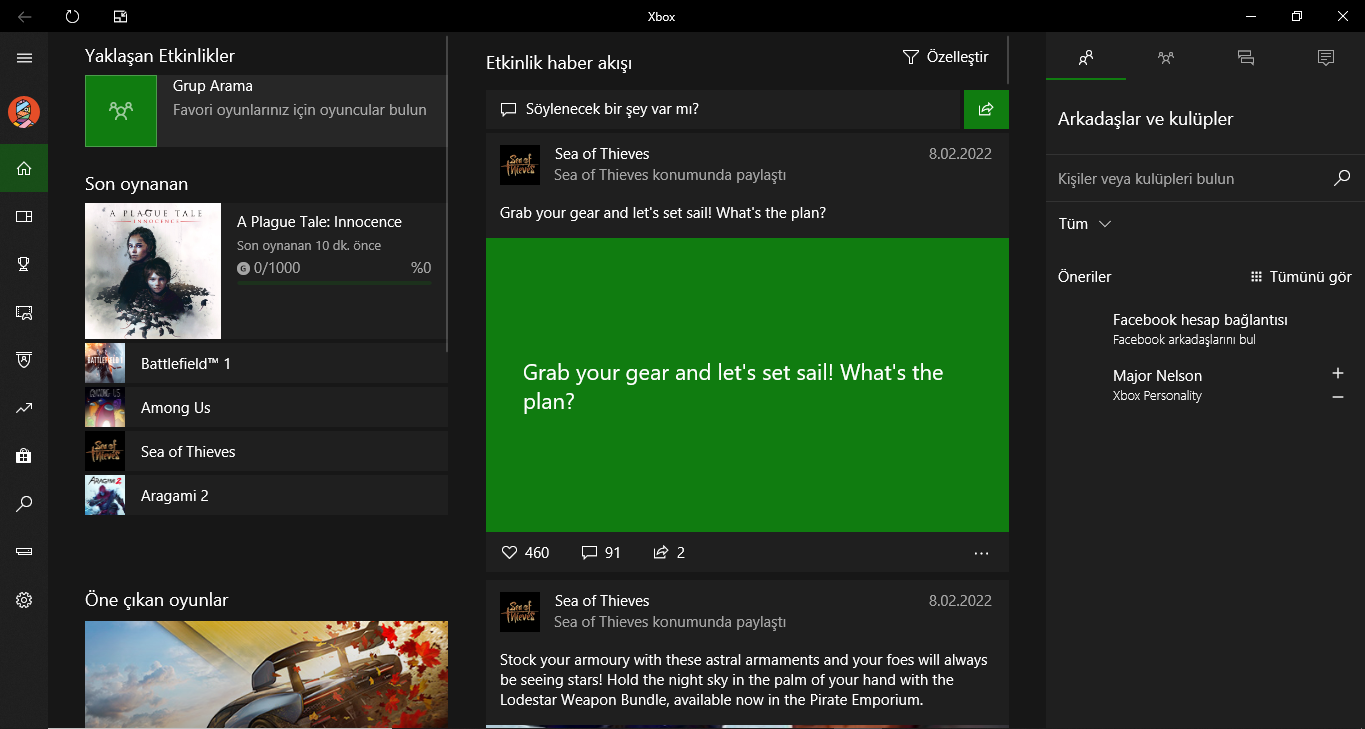This screenshot has width=1365, height=729.
Task: Switch to the Friends tab in the right panel
Action: coord(1086,58)
